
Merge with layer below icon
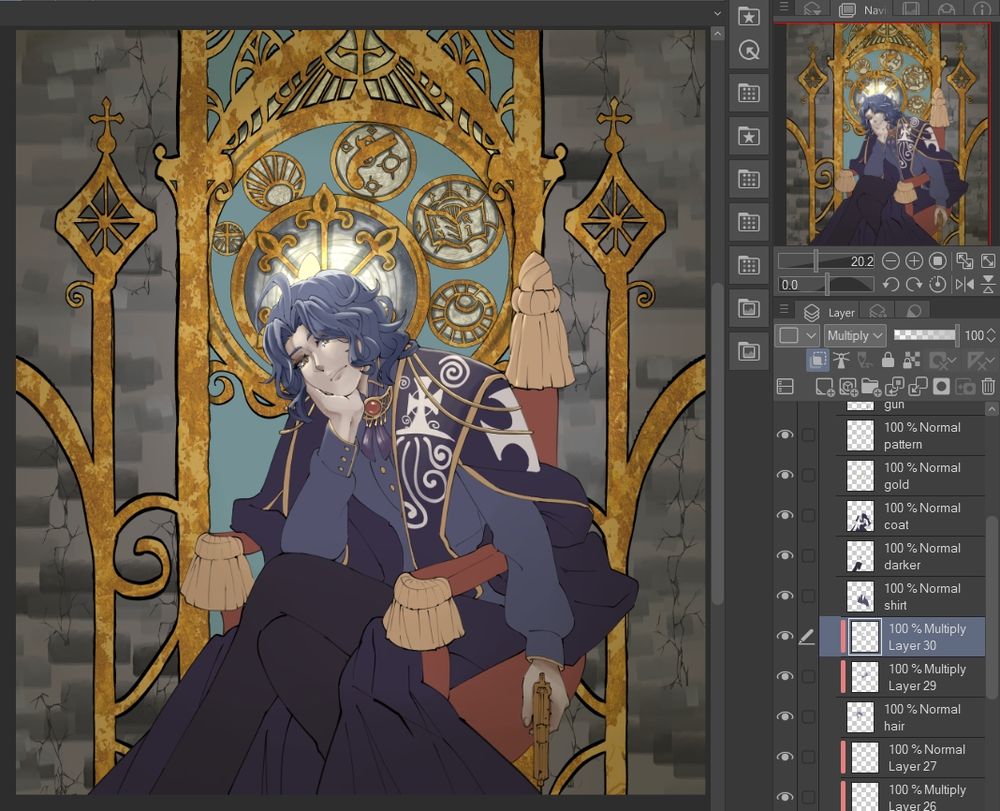pos(918,386)
